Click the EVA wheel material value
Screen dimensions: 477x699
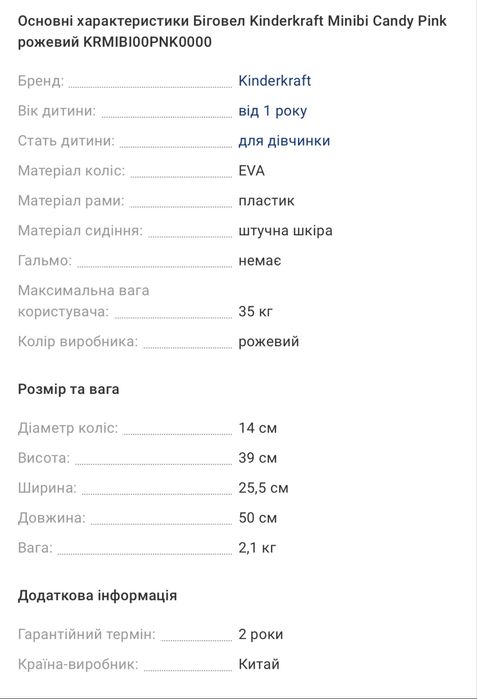coord(251,171)
